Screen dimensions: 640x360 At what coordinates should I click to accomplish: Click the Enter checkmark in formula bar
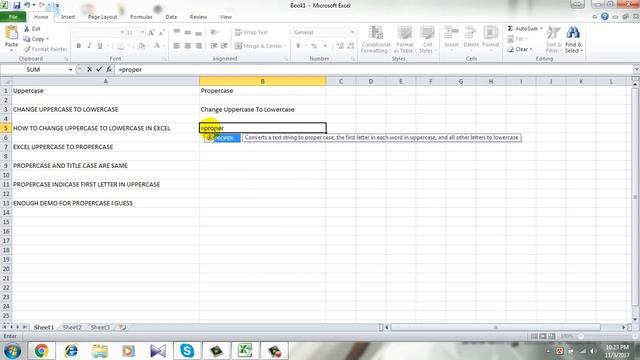pyautogui.click(x=99, y=70)
